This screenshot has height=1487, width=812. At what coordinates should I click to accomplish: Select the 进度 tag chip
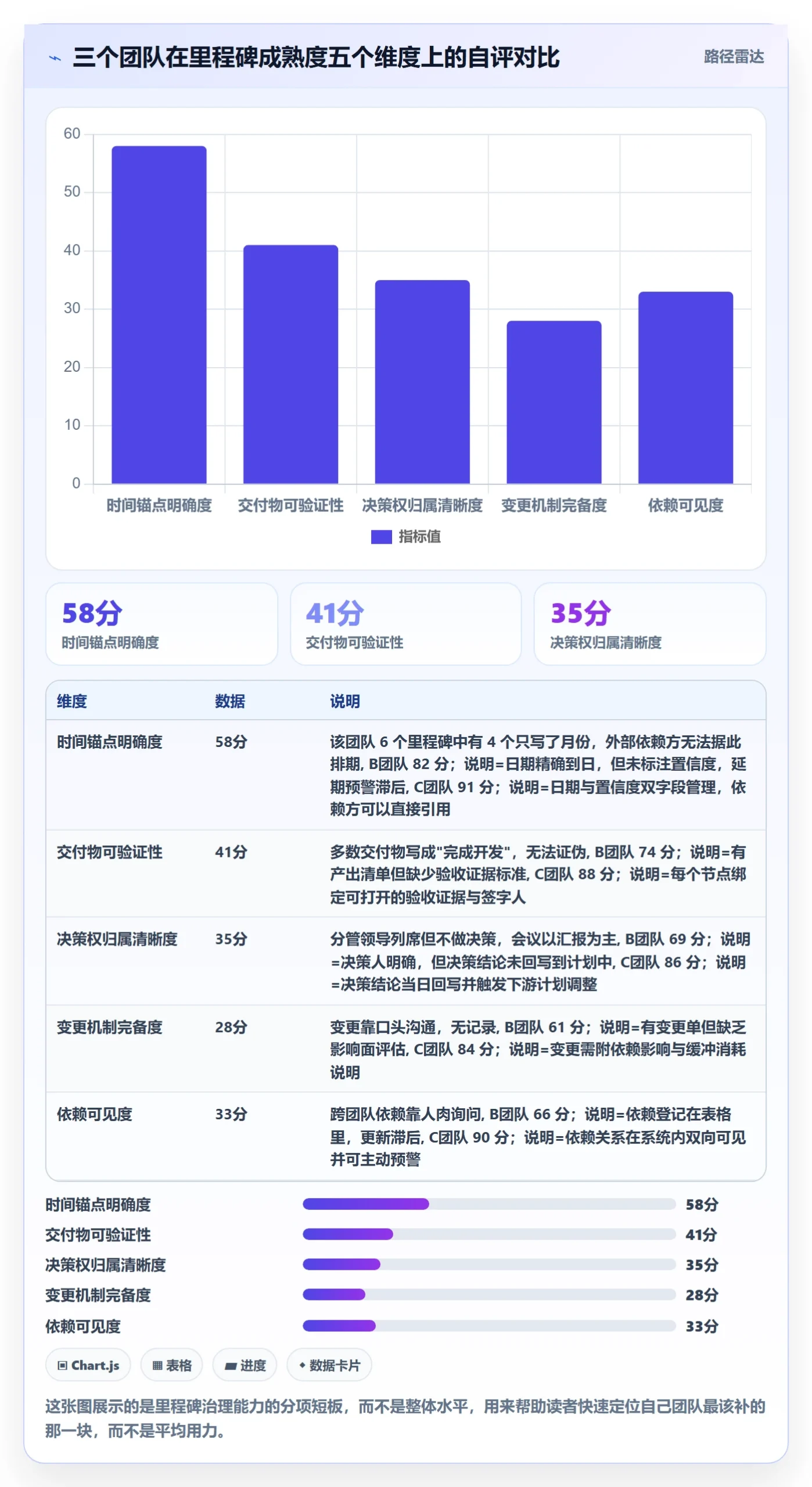(245, 1365)
